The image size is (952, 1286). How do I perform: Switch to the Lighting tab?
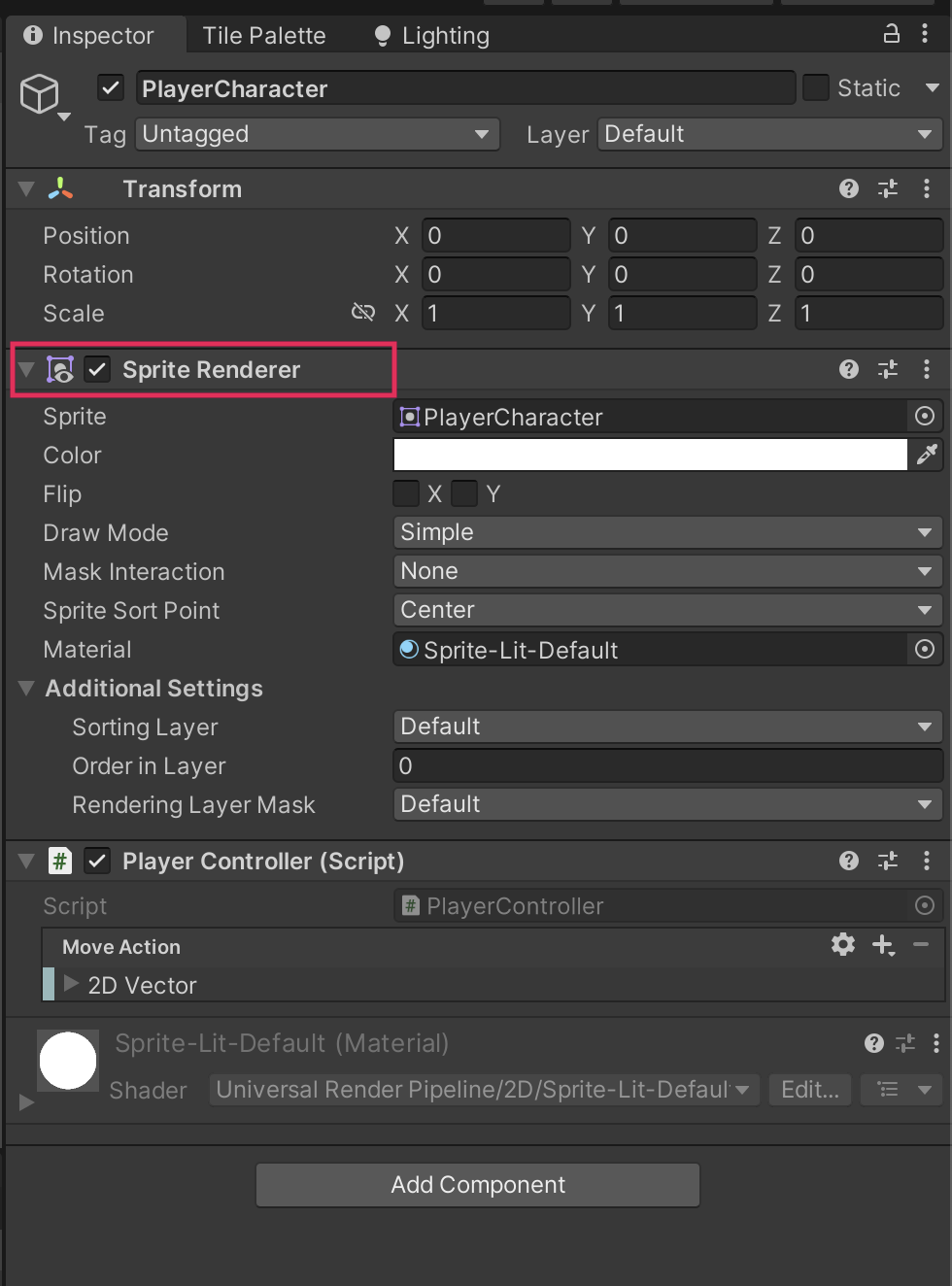[x=432, y=36]
